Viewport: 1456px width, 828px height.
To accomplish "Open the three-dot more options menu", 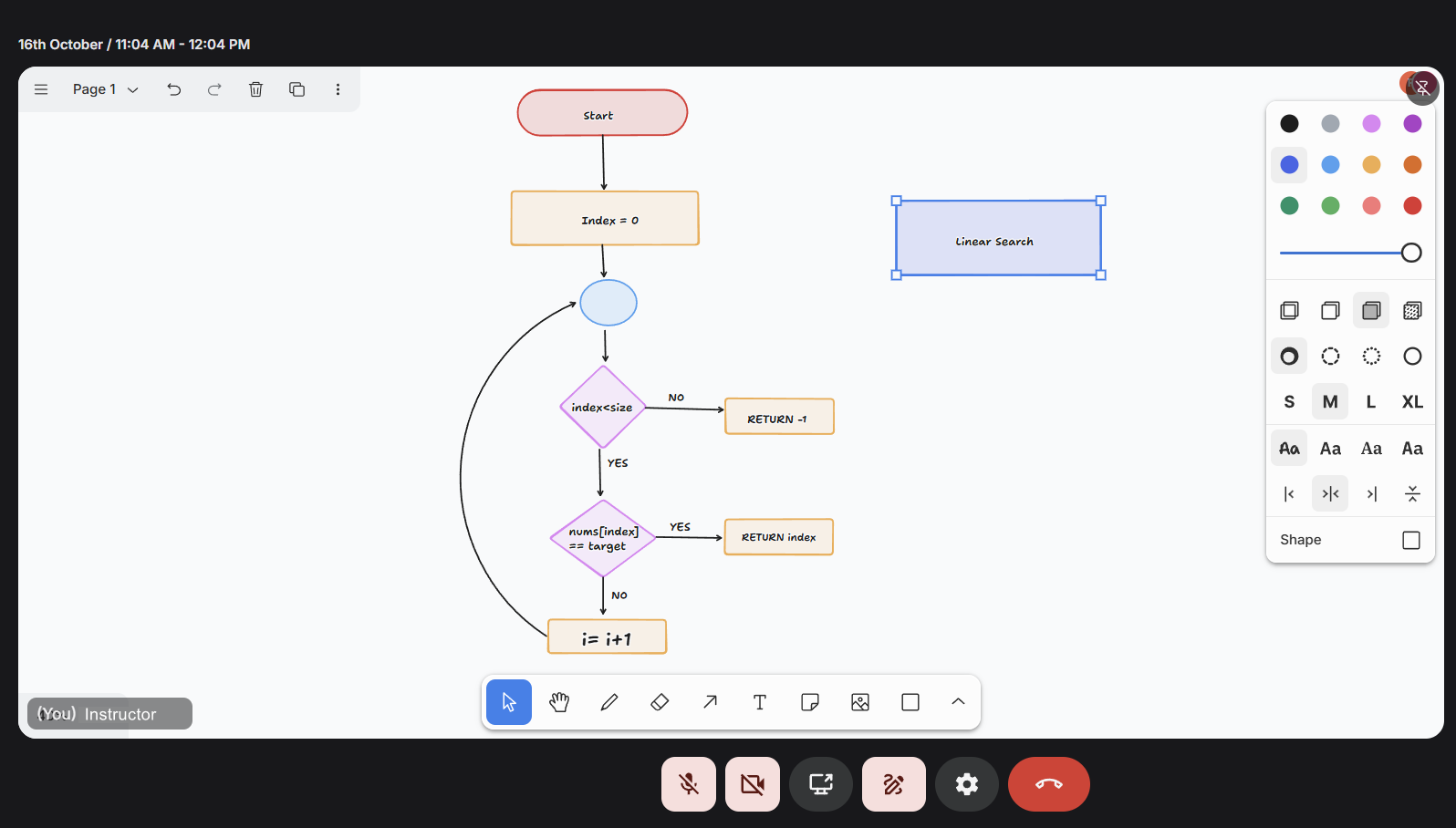I will tap(338, 89).
